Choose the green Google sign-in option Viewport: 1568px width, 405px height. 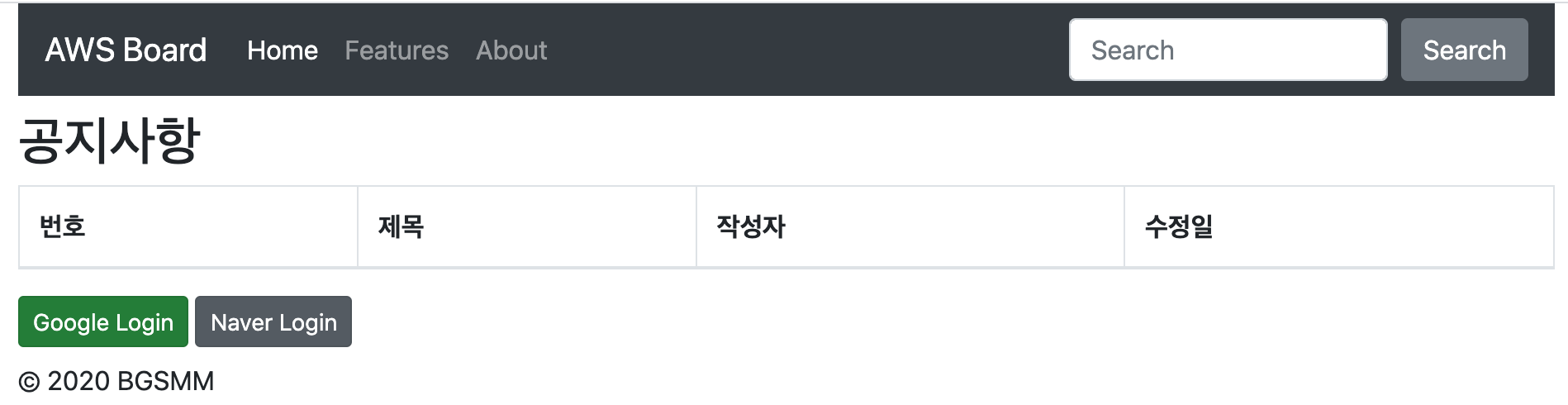pyautogui.click(x=103, y=322)
